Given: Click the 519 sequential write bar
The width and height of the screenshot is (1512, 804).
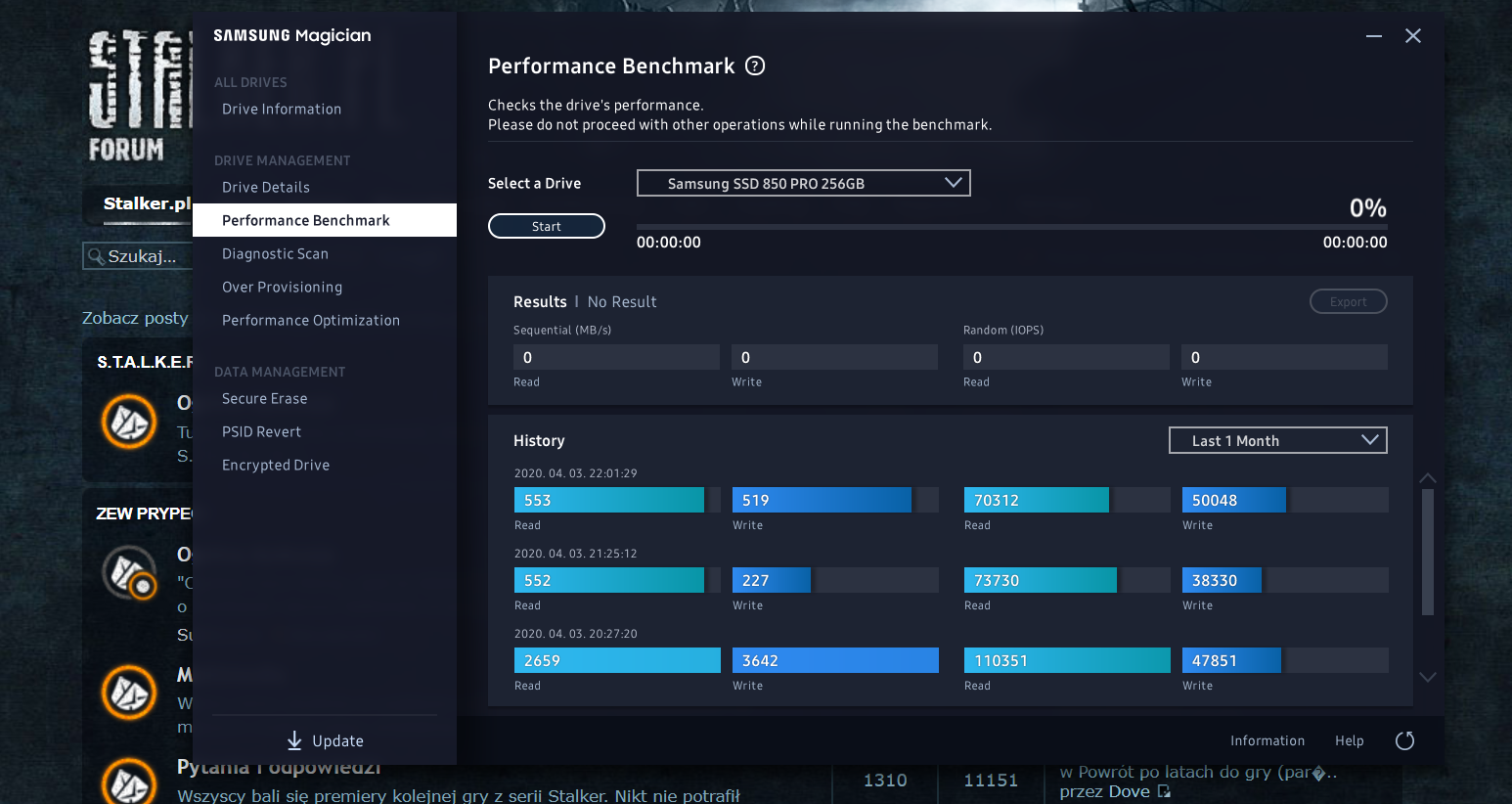Looking at the screenshot, I should point(822,500).
